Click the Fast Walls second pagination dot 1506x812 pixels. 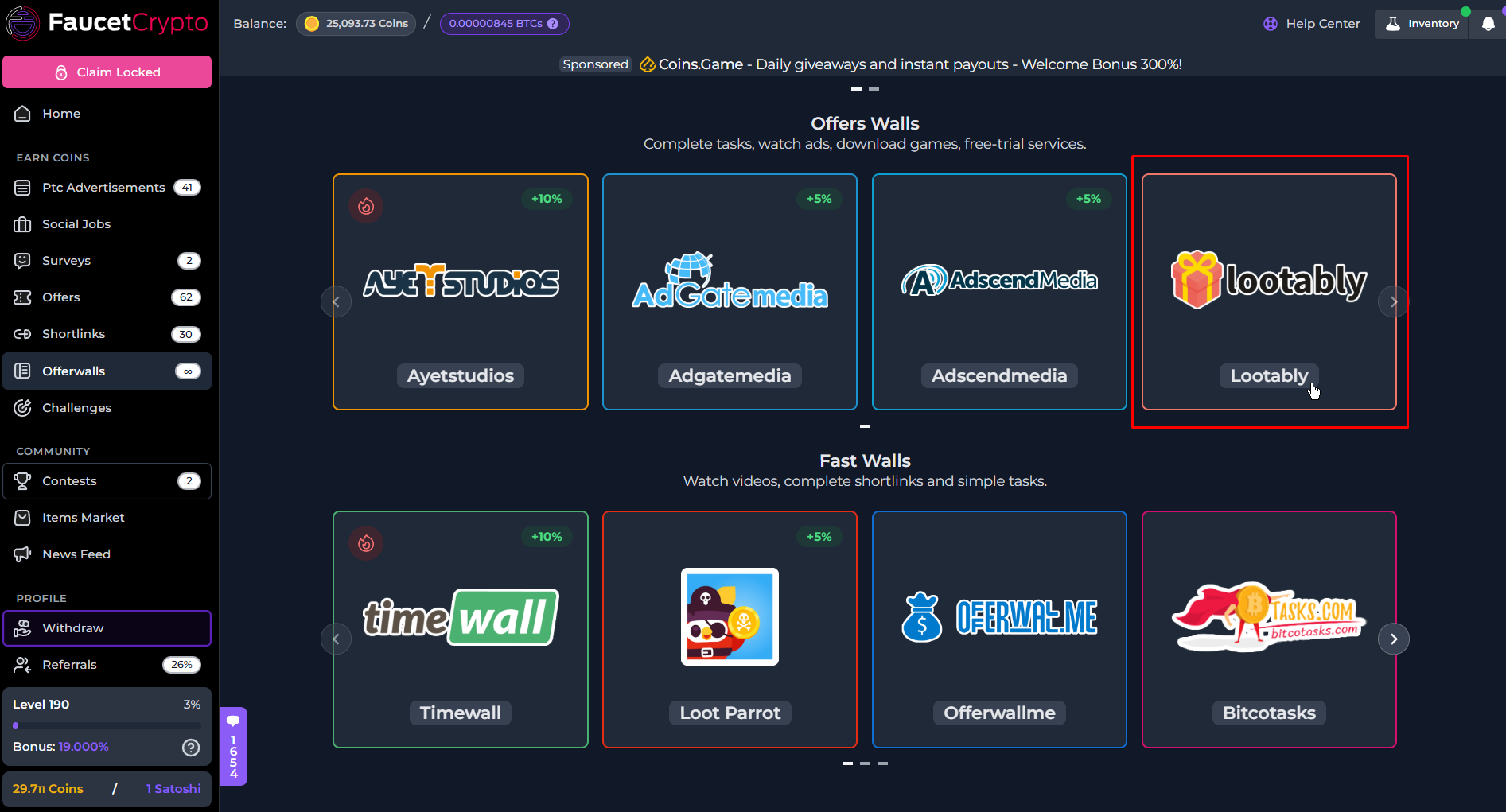pyautogui.click(x=865, y=763)
